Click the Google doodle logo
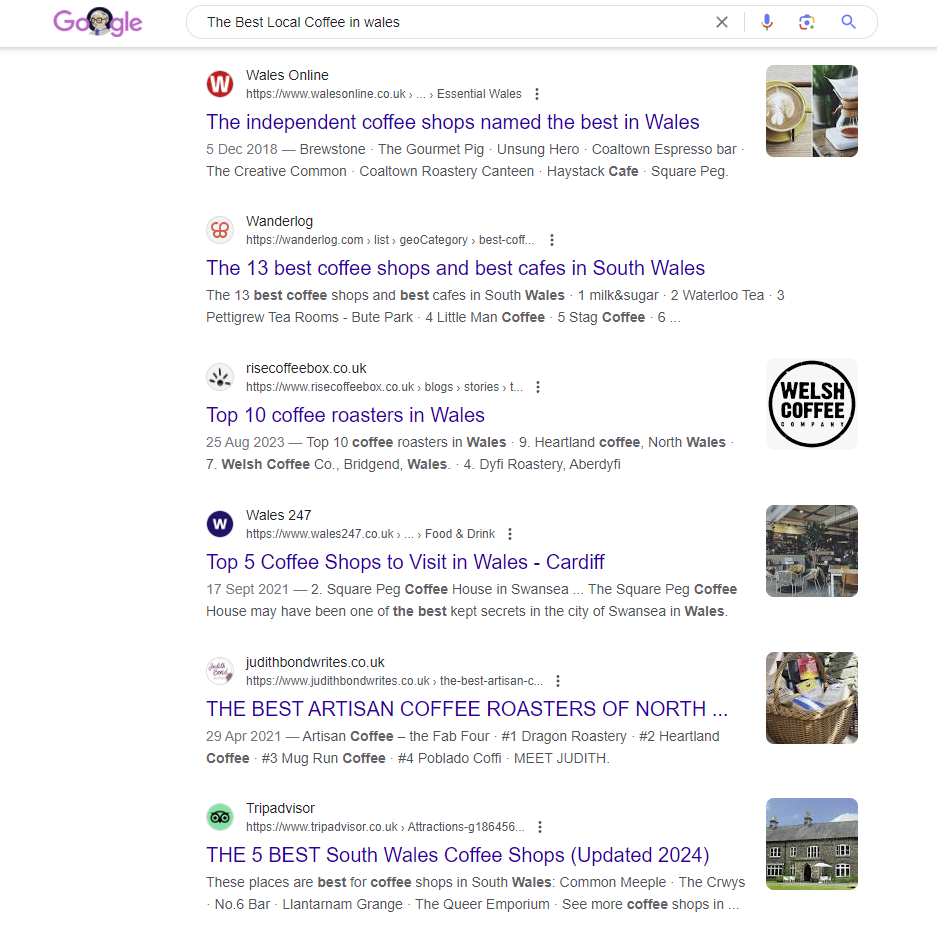The height and width of the screenshot is (930, 937). click(x=98, y=22)
